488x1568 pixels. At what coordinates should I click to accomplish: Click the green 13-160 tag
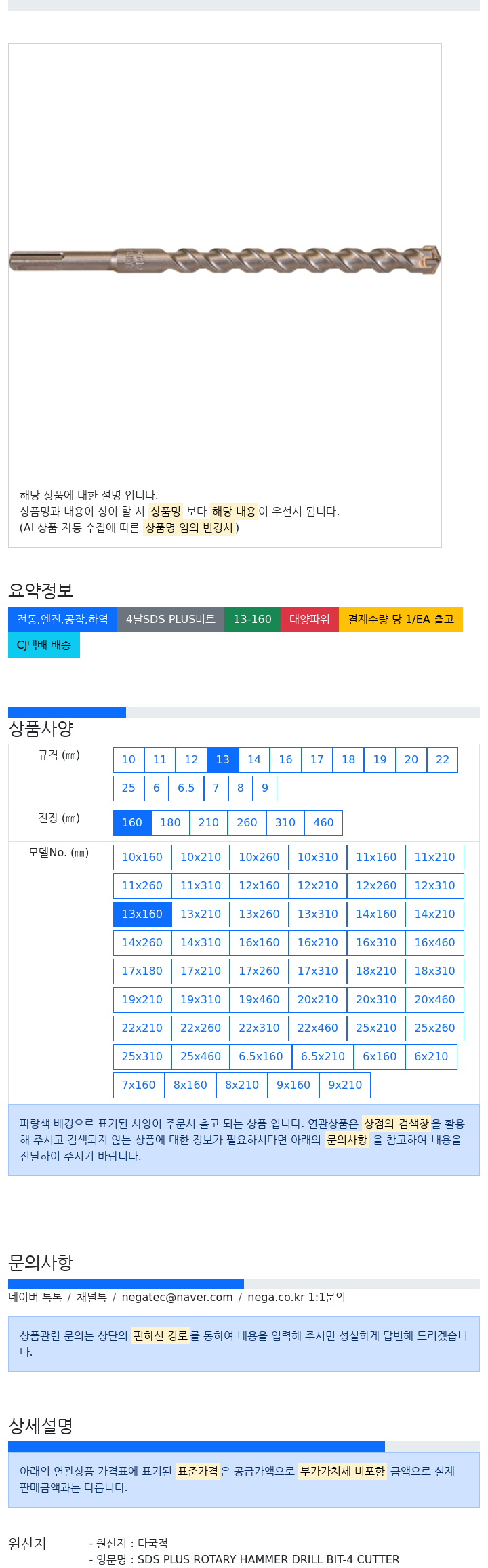tap(252, 619)
